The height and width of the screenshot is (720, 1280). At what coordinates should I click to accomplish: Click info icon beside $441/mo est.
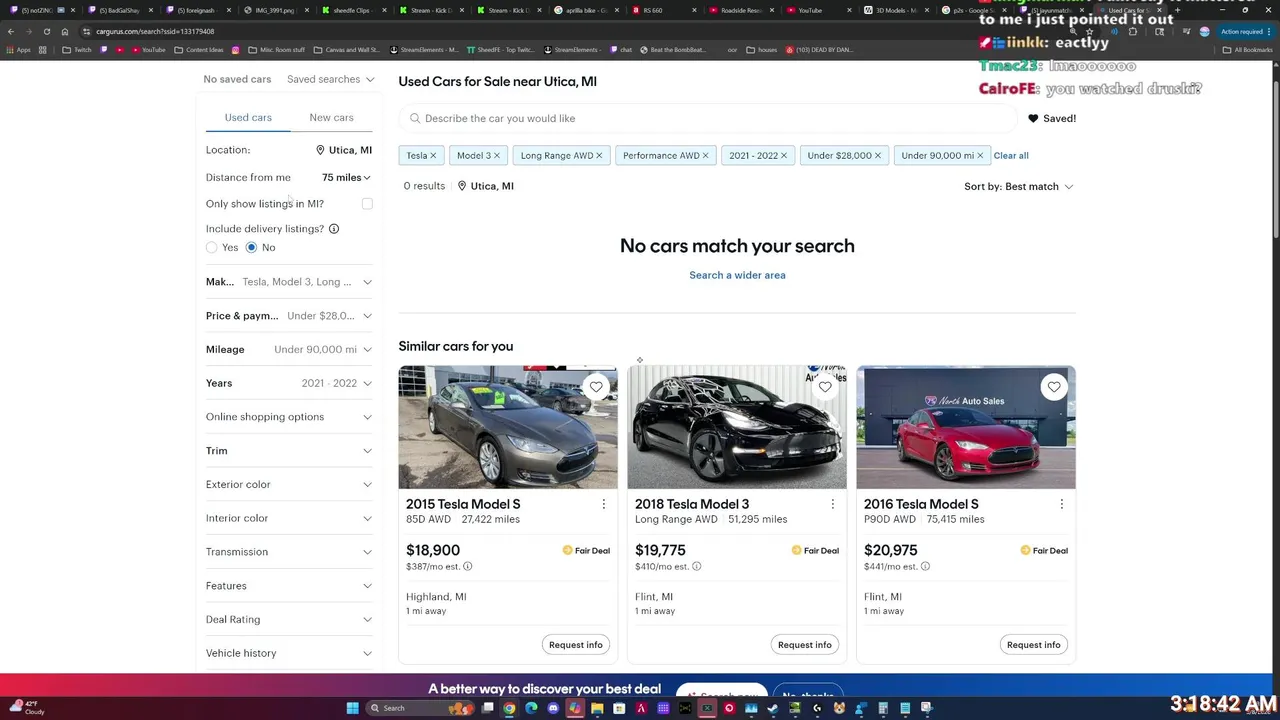925,566
